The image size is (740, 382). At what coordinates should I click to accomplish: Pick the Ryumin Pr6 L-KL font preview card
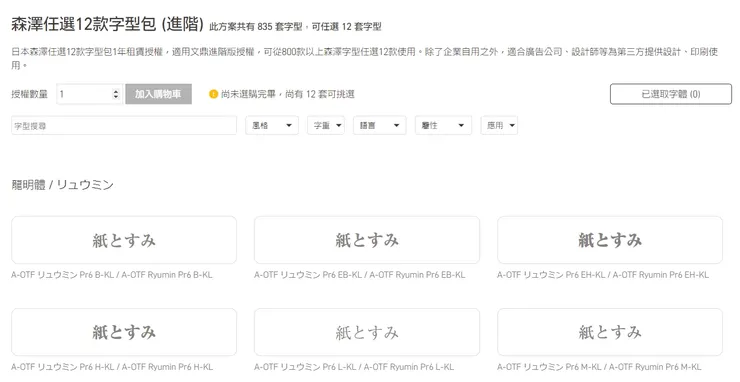click(x=367, y=332)
